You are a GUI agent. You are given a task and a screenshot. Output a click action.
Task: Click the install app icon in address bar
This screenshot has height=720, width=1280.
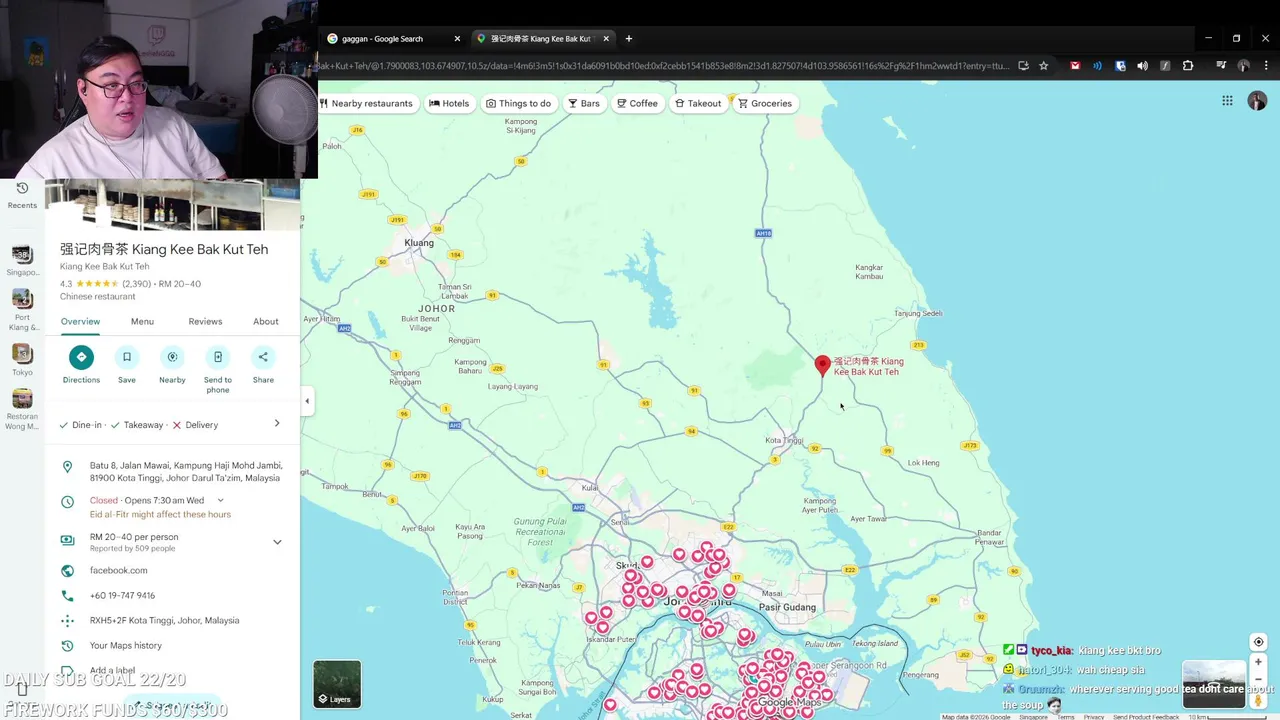pos(1023,66)
